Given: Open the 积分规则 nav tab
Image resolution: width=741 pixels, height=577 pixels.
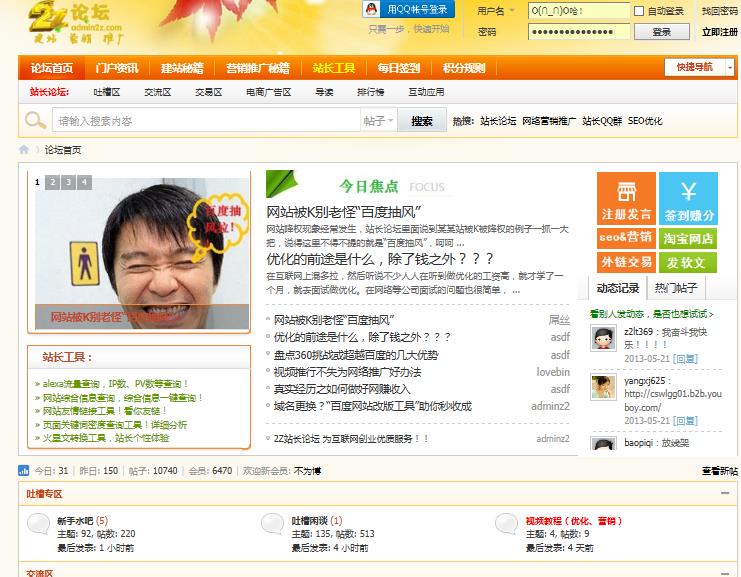Looking at the screenshot, I should click(464, 68).
